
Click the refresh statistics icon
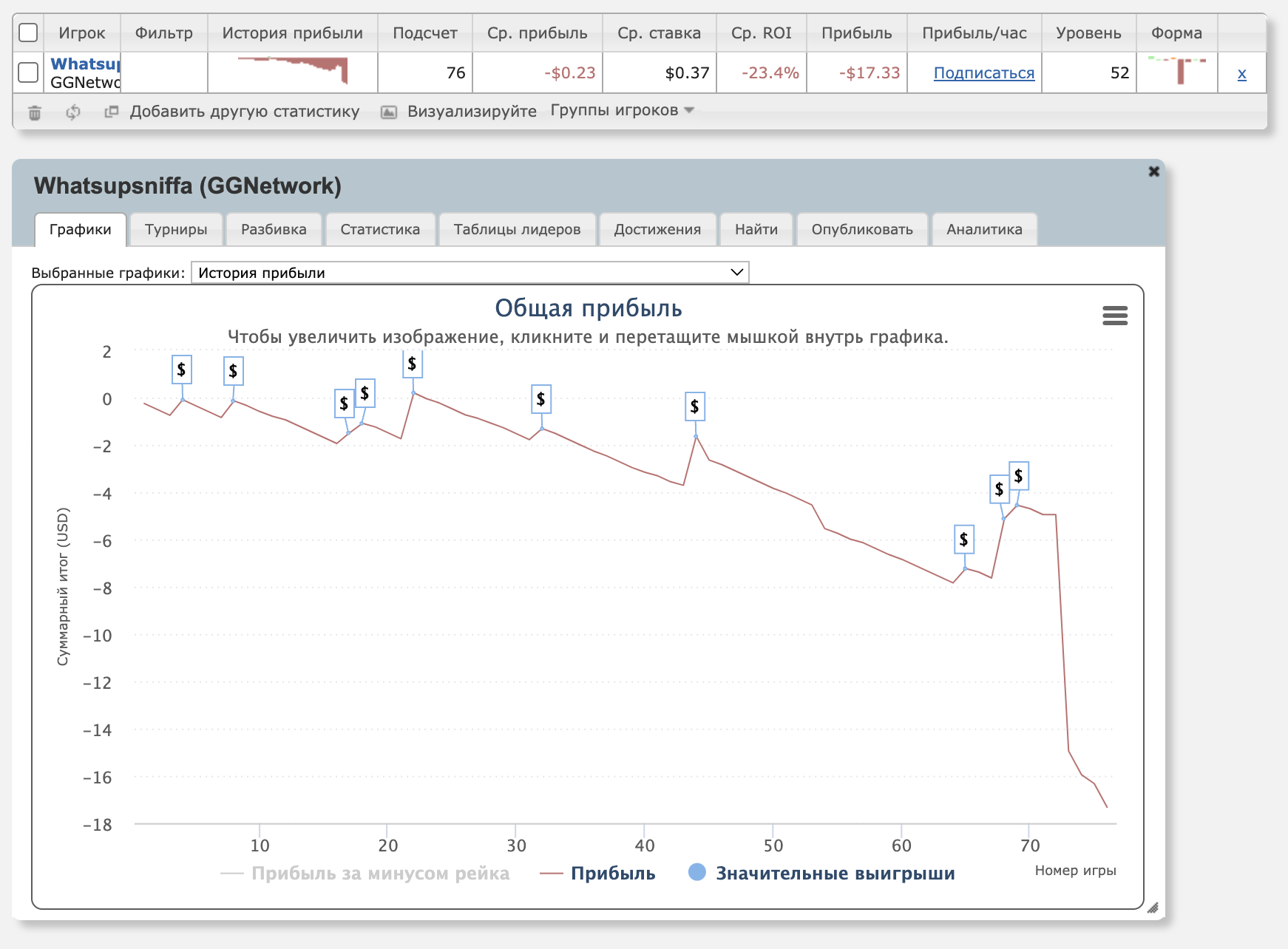click(x=72, y=112)
